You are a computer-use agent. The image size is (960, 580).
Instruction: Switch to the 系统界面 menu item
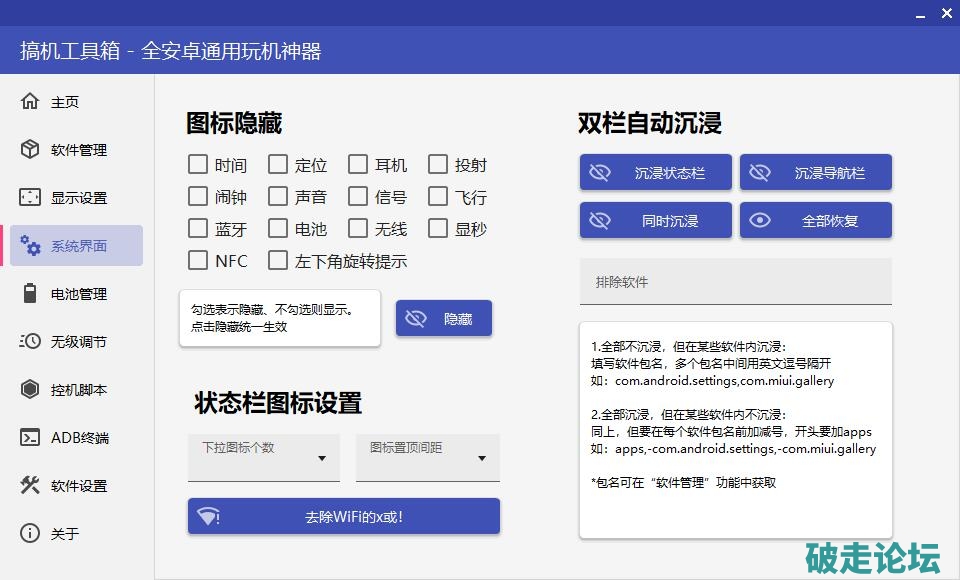pos(77,245)
